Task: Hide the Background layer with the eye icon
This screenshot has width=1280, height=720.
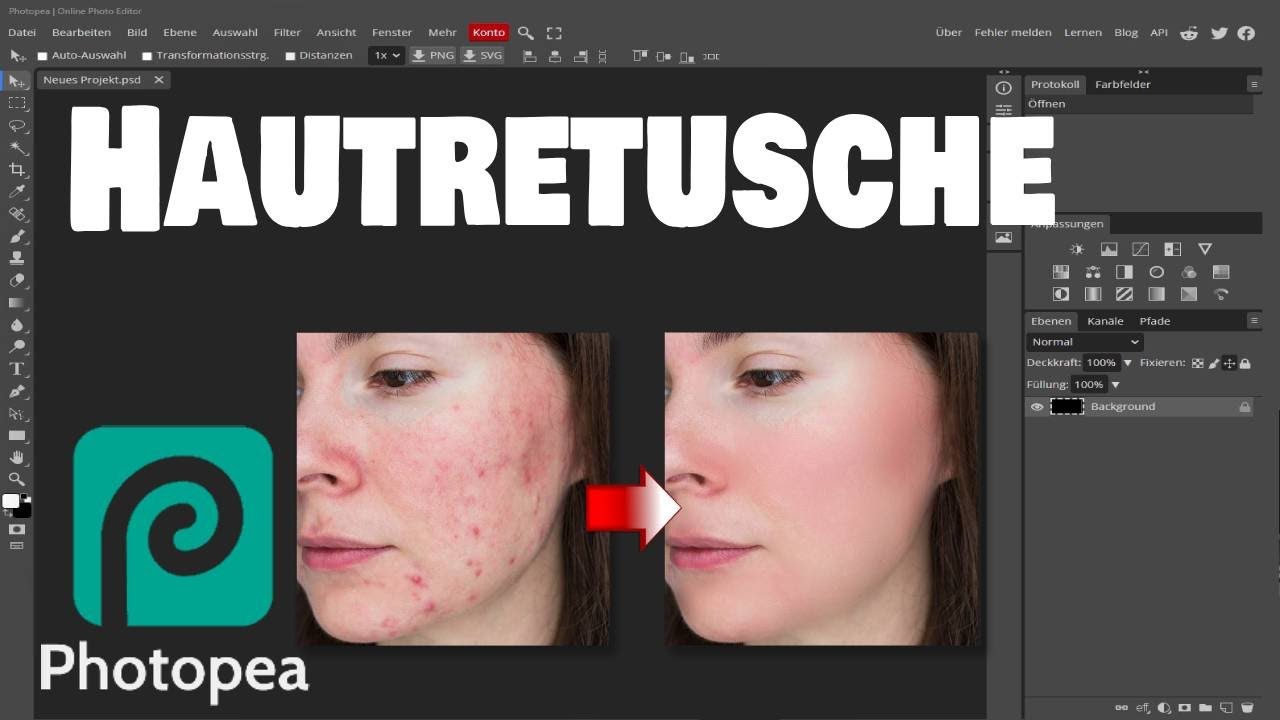Action: [x=1037, y=407]
